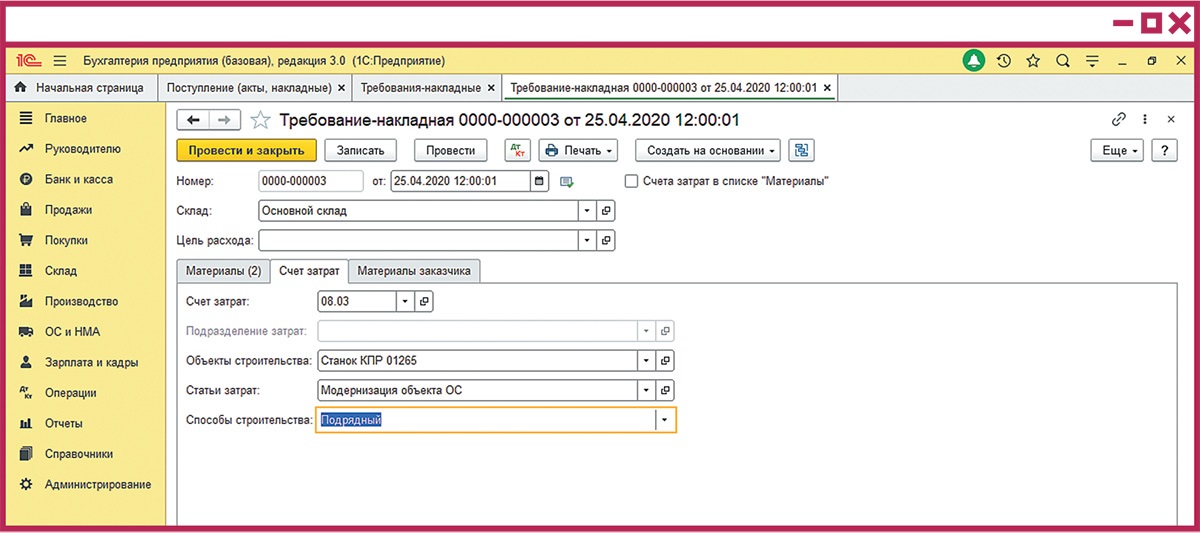This screenshot has width=1200, height=533.
Task: Open the history clock icon
Action: 1003,61
